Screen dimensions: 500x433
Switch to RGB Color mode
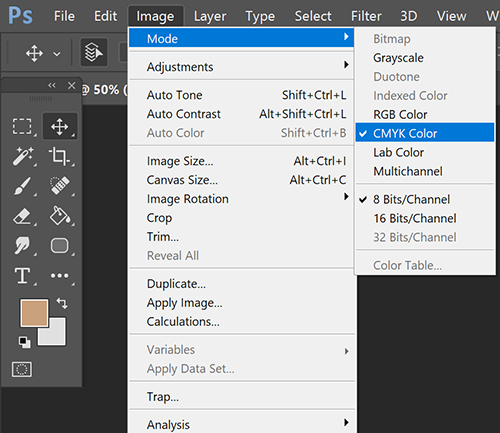point(425,114)
